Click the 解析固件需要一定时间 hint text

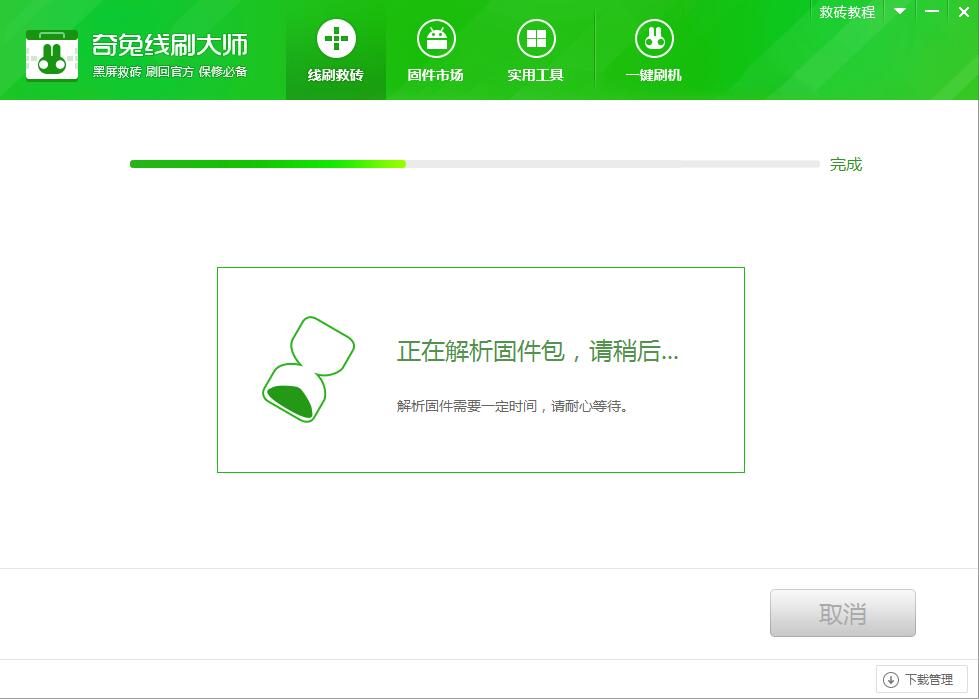point(512,406)
